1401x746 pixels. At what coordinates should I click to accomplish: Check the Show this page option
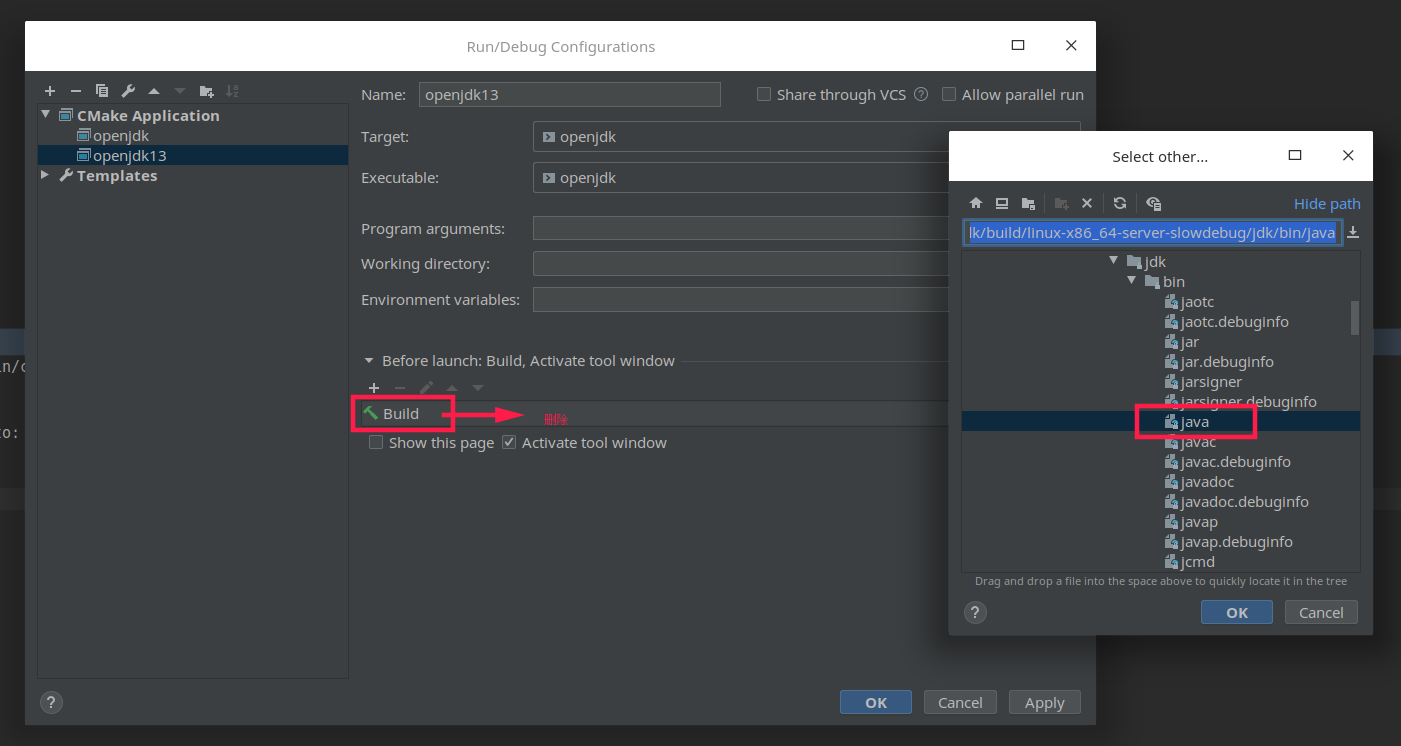coord(376,442)
